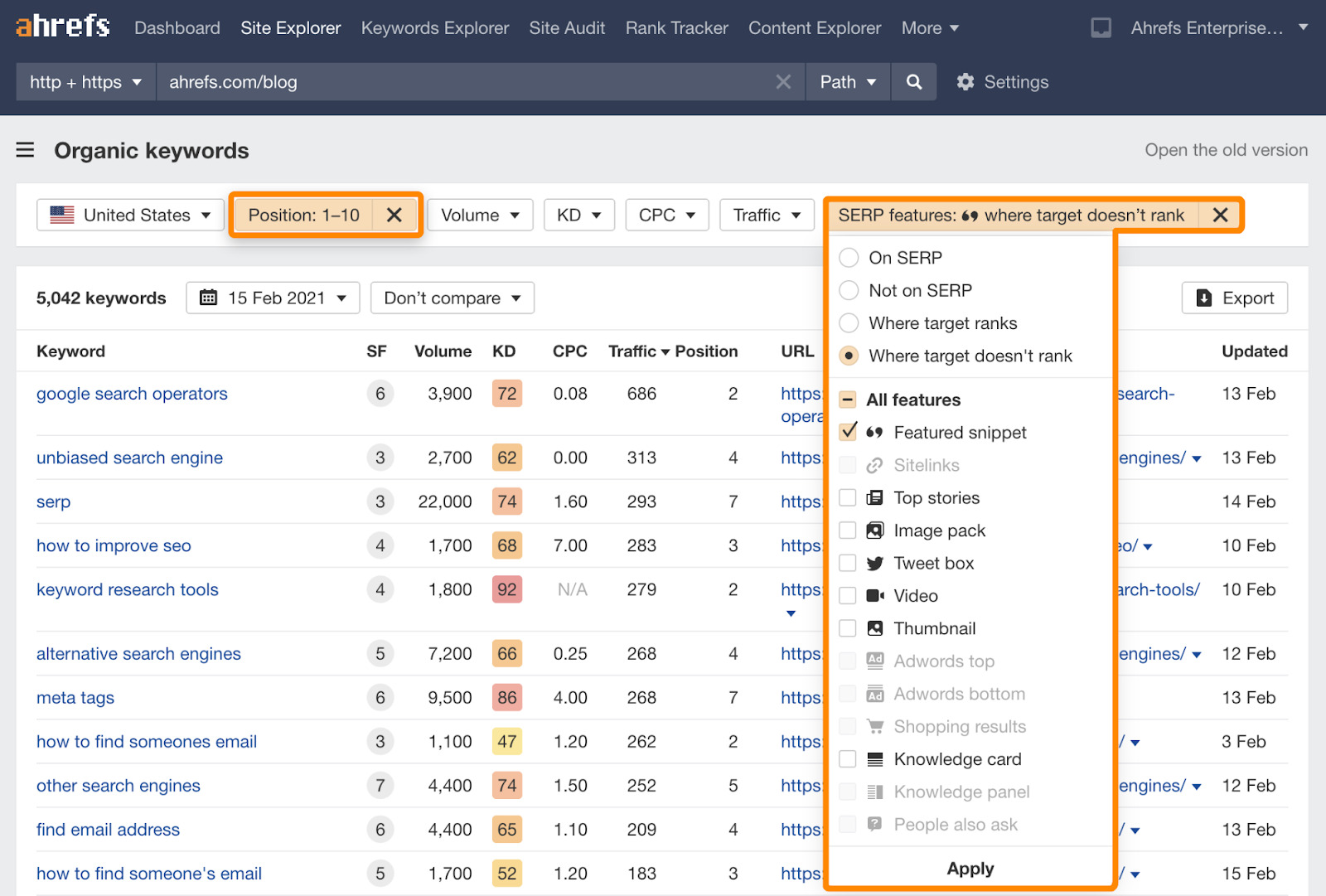The image size is (1326, 896).
Task: Click the Ahrefs logo
Action: [63, 27]
